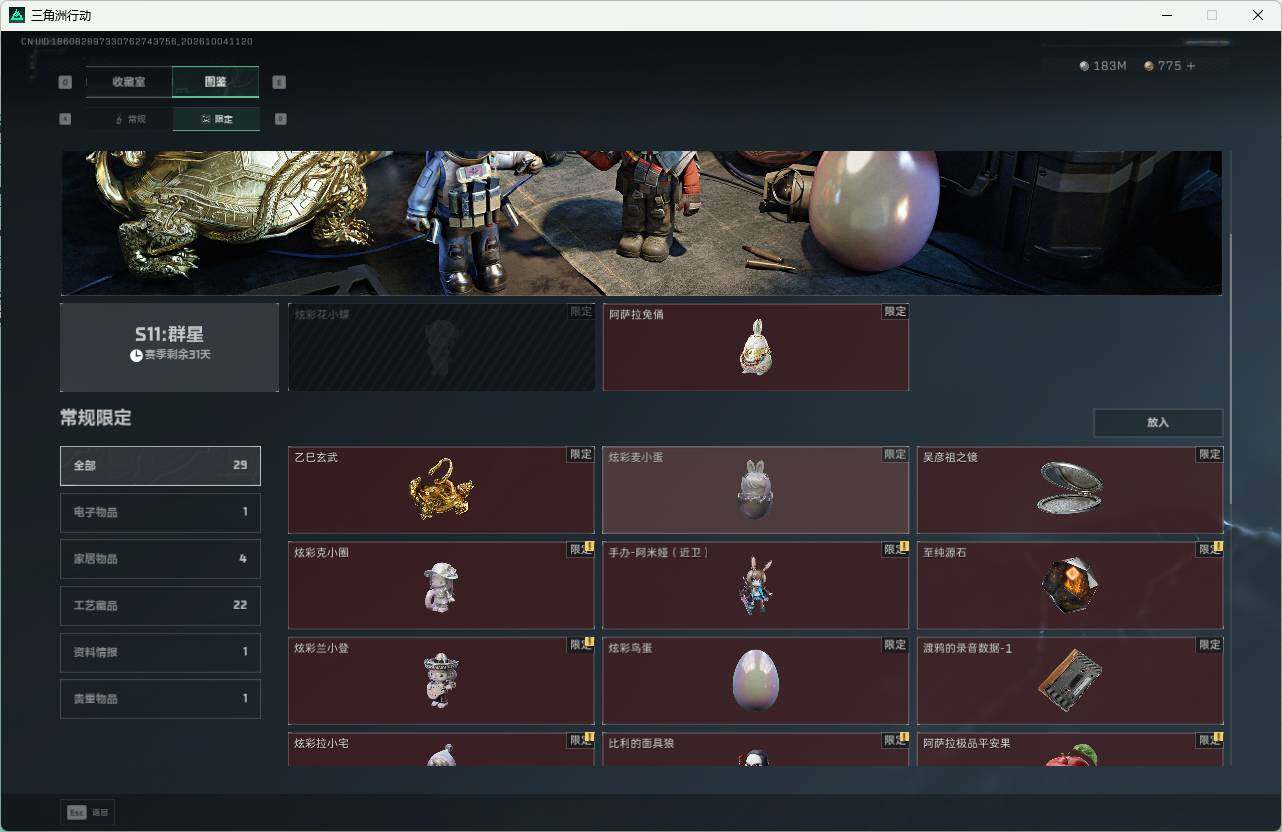The width and height of the screenshot is (1282, 832).
Task: Open the 收藏室 tab
Action: (129, 82)
